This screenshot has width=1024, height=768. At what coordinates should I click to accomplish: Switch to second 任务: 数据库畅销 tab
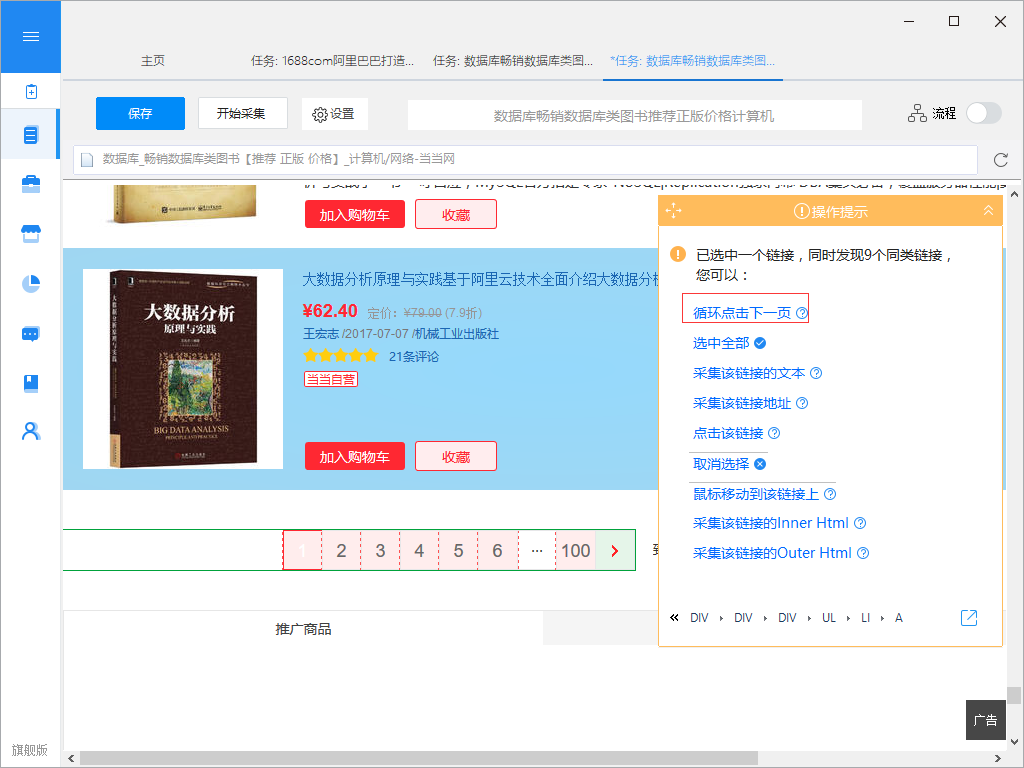(x=513, y=61)
